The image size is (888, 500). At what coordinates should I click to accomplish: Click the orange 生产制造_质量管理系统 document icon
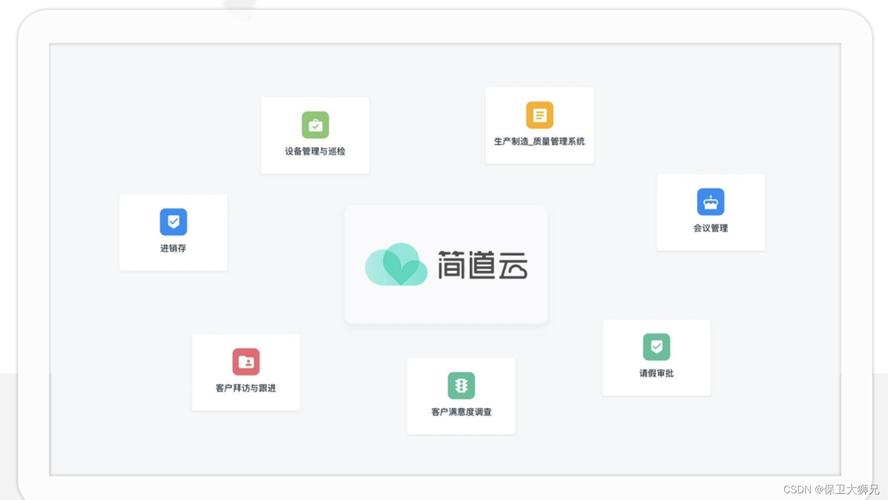point(540,115)
